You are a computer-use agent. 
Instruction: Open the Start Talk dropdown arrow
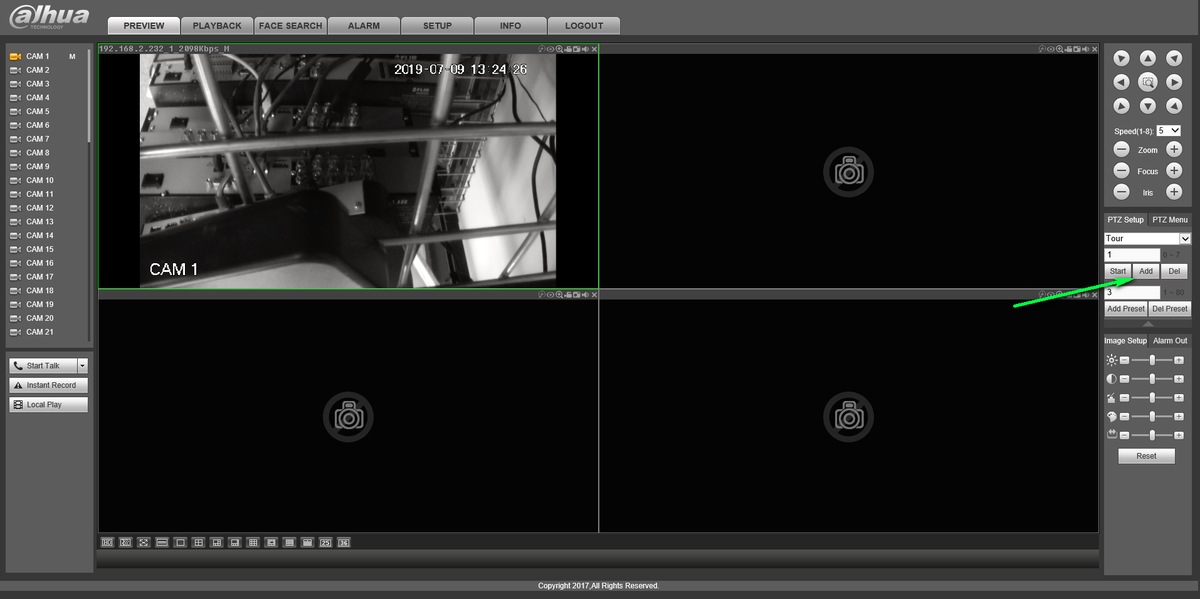pyautogui.click(x=83, y=366)
